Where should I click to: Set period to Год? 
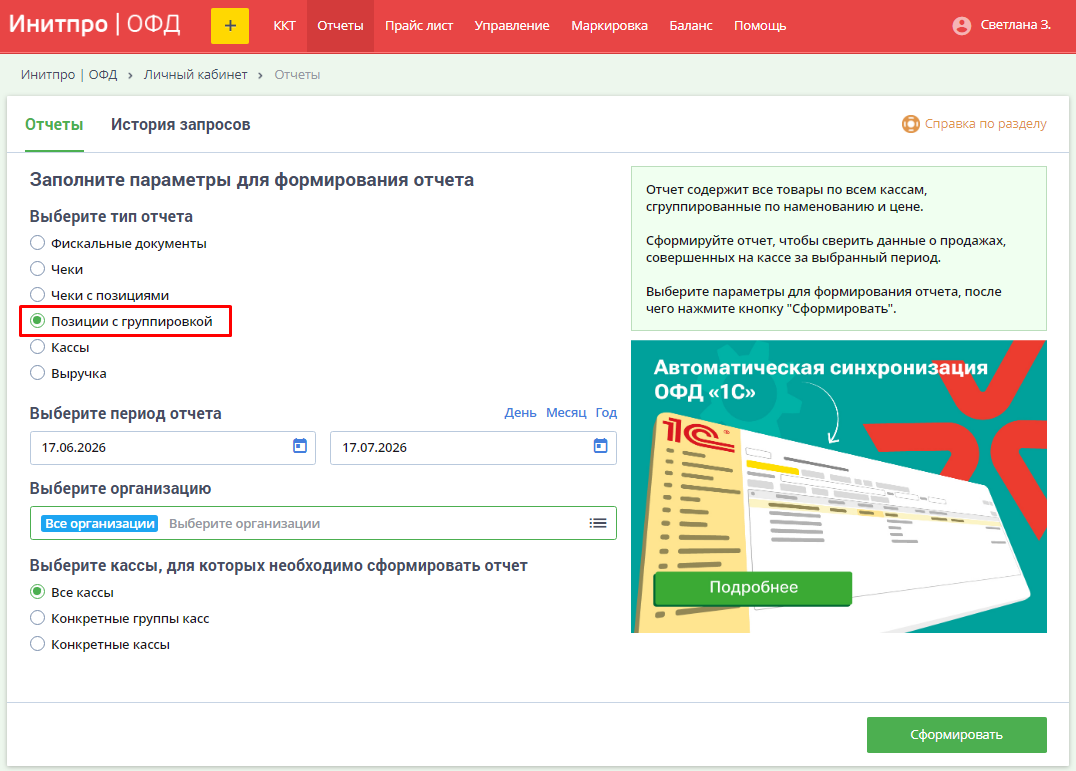[x=606, y=413]
